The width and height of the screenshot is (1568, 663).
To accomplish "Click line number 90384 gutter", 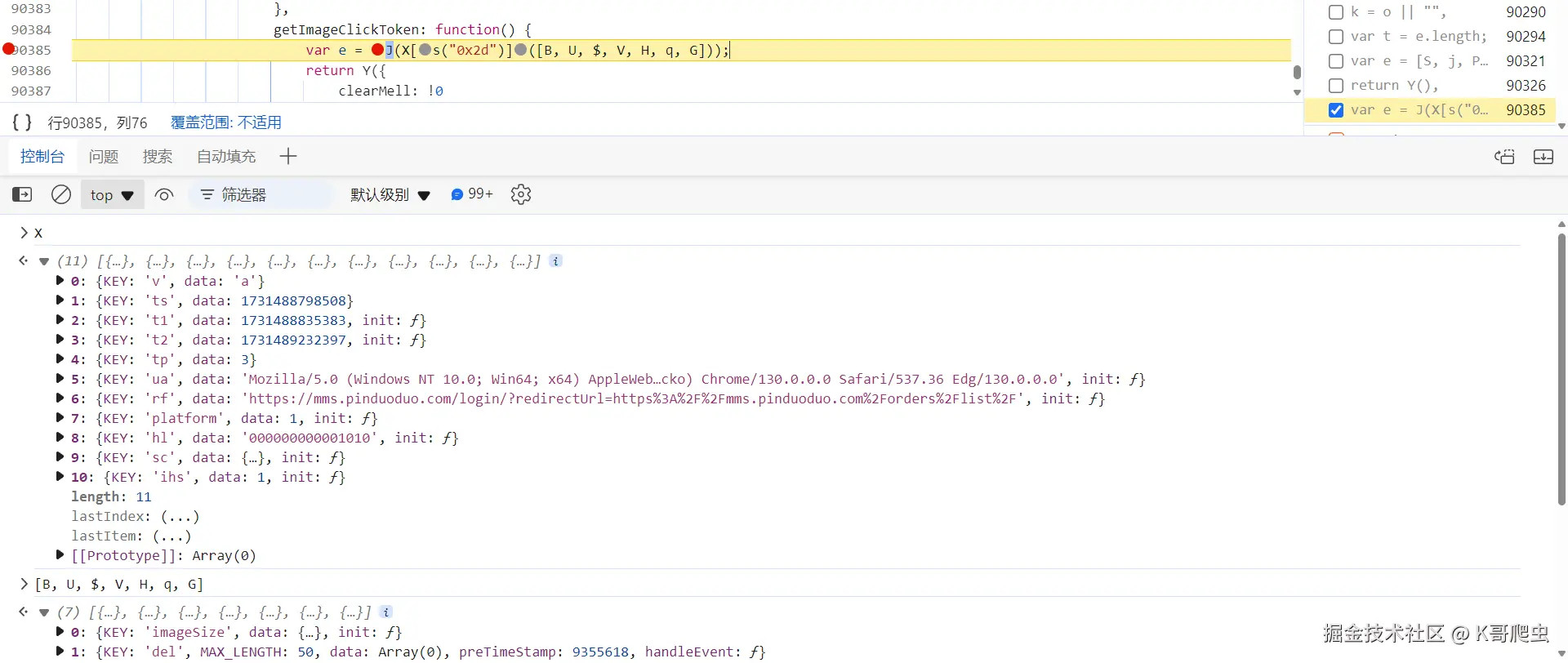I will 31,29.
